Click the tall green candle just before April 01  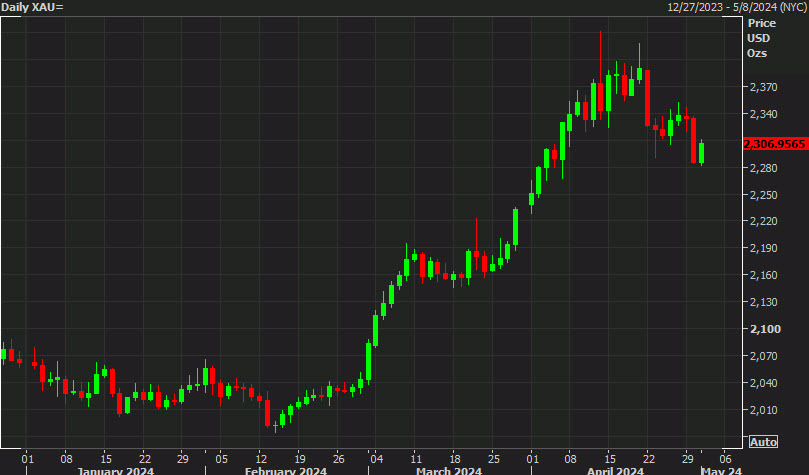click(x=515, y=227)
